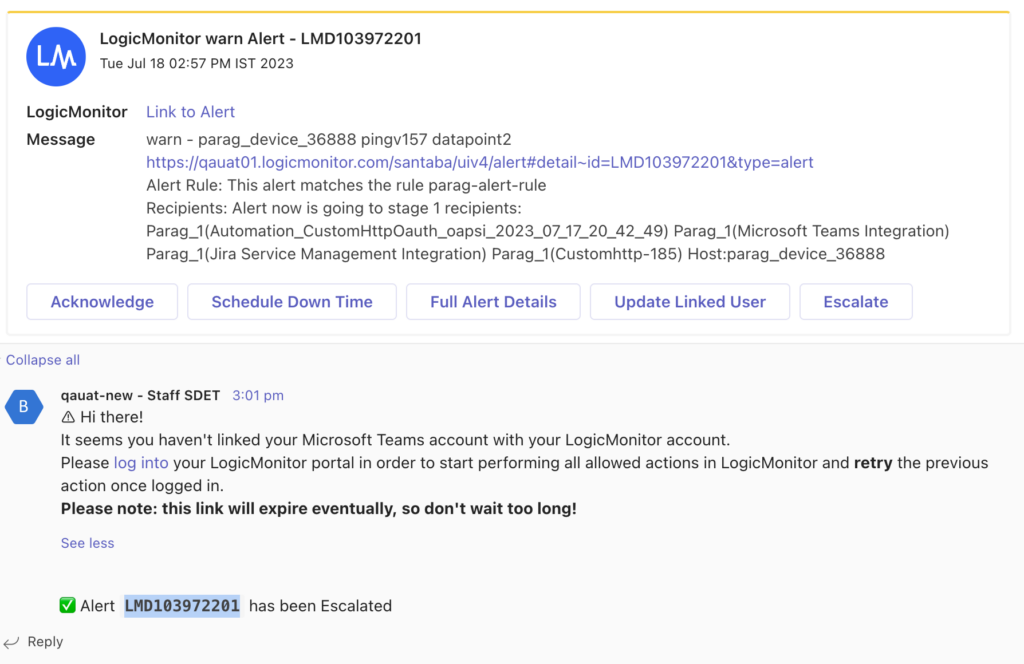Image resolution: width=1024 pixels, height=664 pixels.
Task: Open the qauat01.logicmonitor.com alert URL
Action: coord(480,162)
